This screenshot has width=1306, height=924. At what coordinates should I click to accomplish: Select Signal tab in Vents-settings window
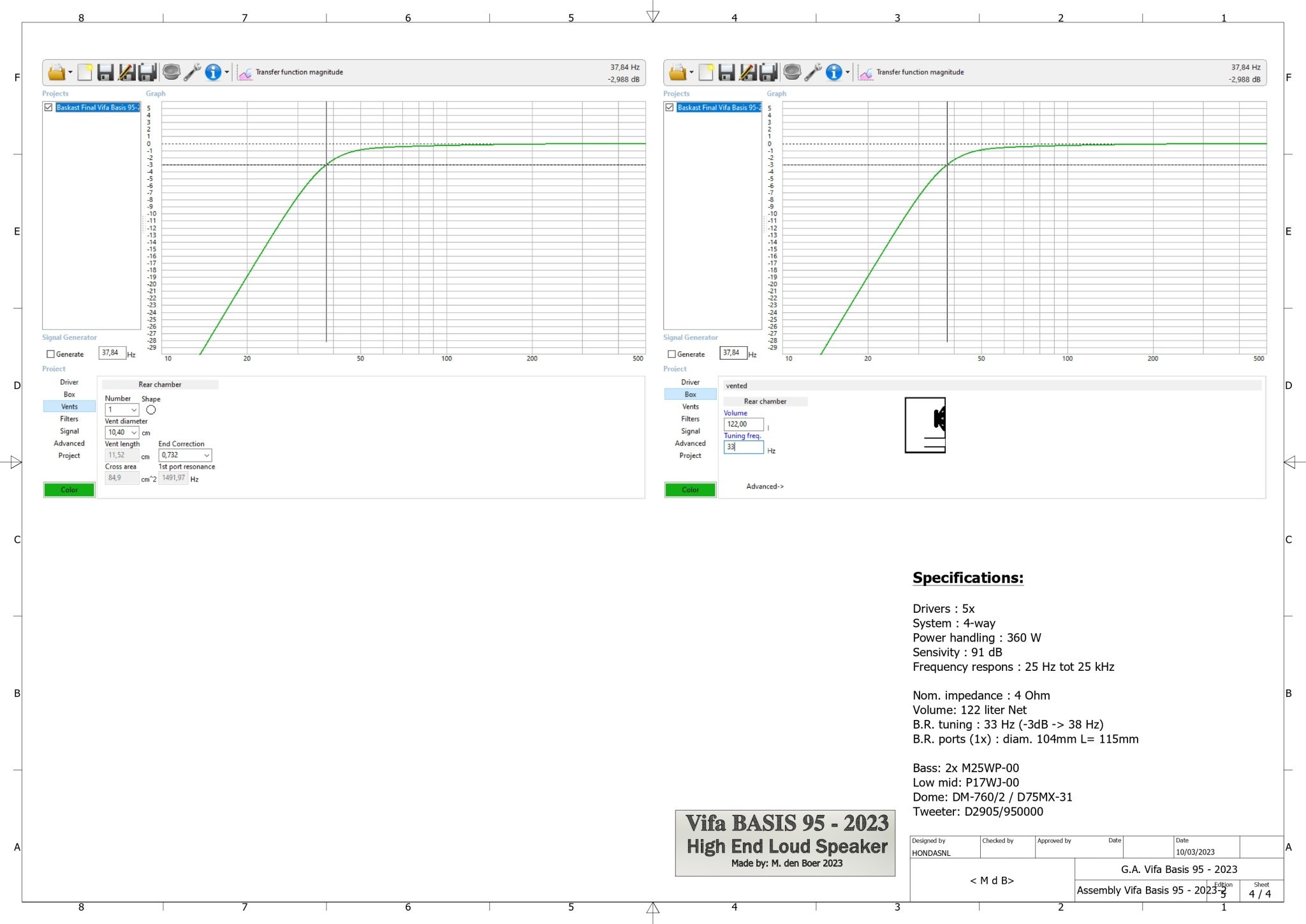(x=70, y=431)
